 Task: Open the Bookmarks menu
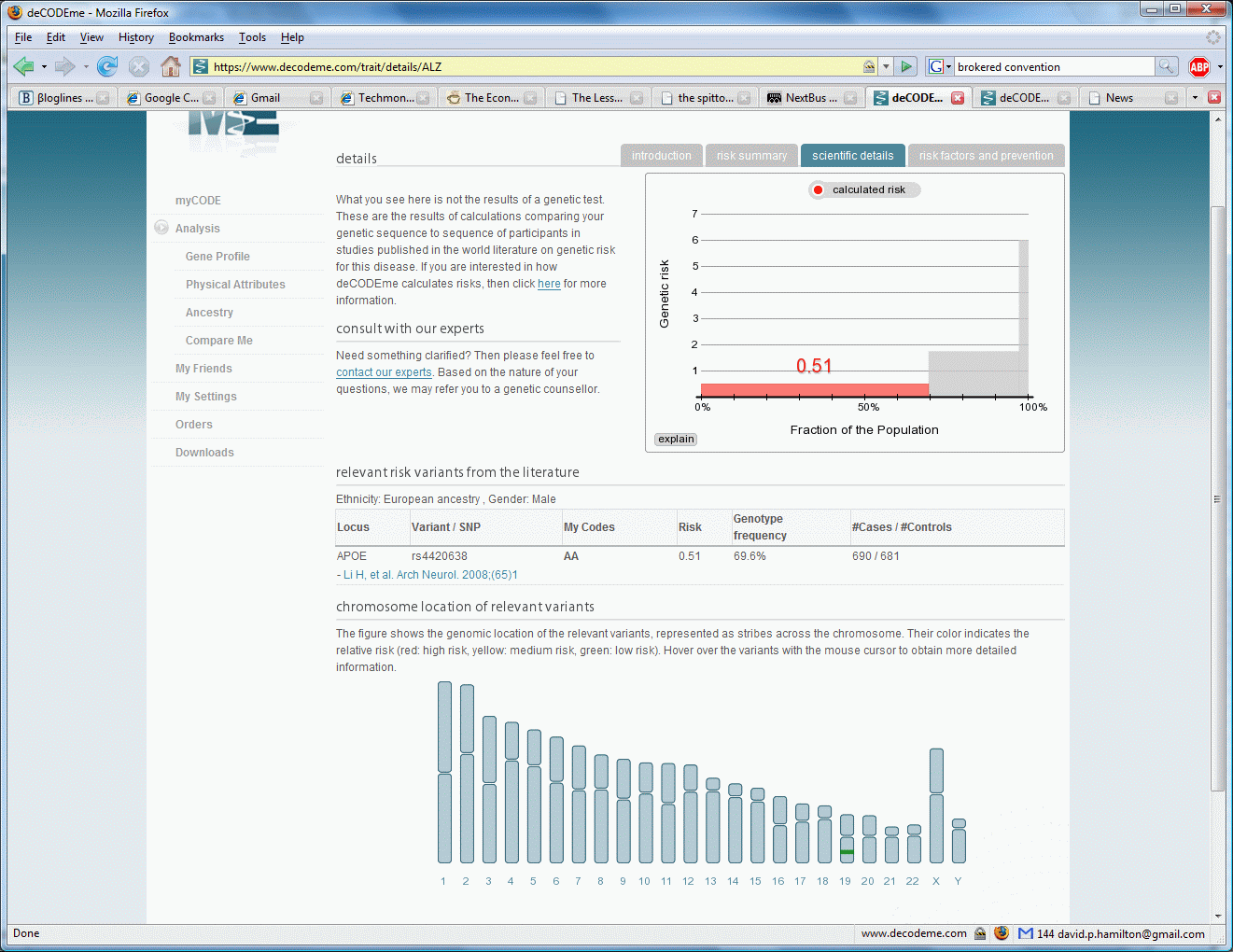(196, 37)
